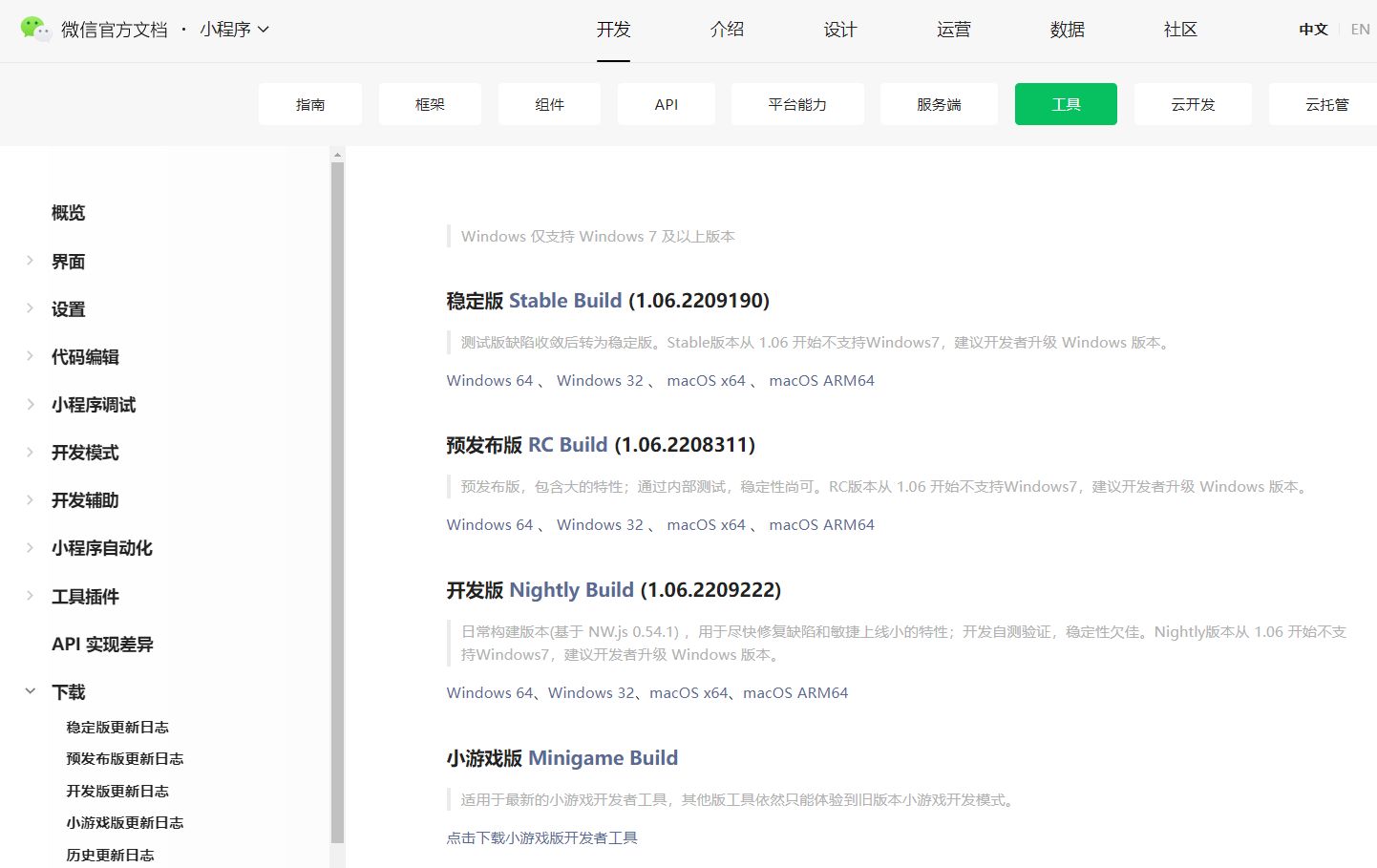Click the RC Build heading link
This screenshot has width=1377, height=868.
[567, 445]
